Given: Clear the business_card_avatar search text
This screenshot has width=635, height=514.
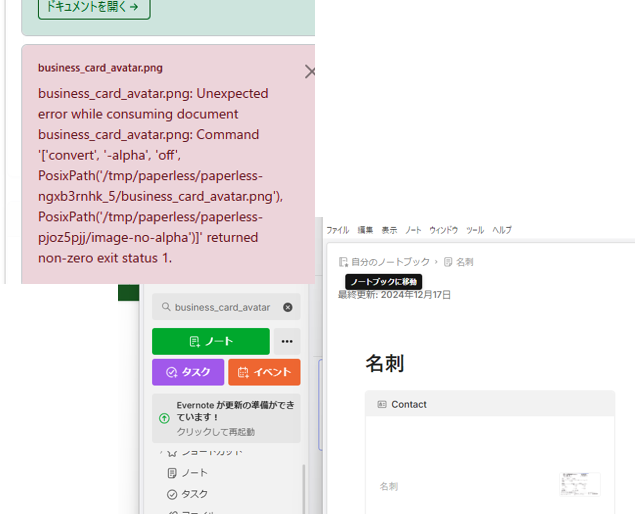Looking at the screenshot, I should (x=288, y=307).
